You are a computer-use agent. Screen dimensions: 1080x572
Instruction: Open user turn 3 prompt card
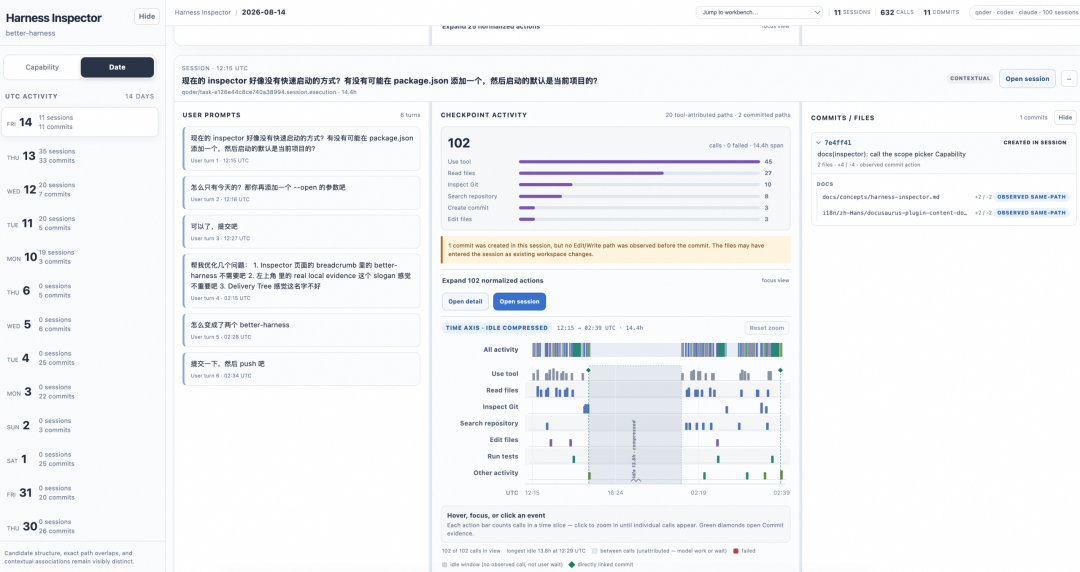pos(302,232)
